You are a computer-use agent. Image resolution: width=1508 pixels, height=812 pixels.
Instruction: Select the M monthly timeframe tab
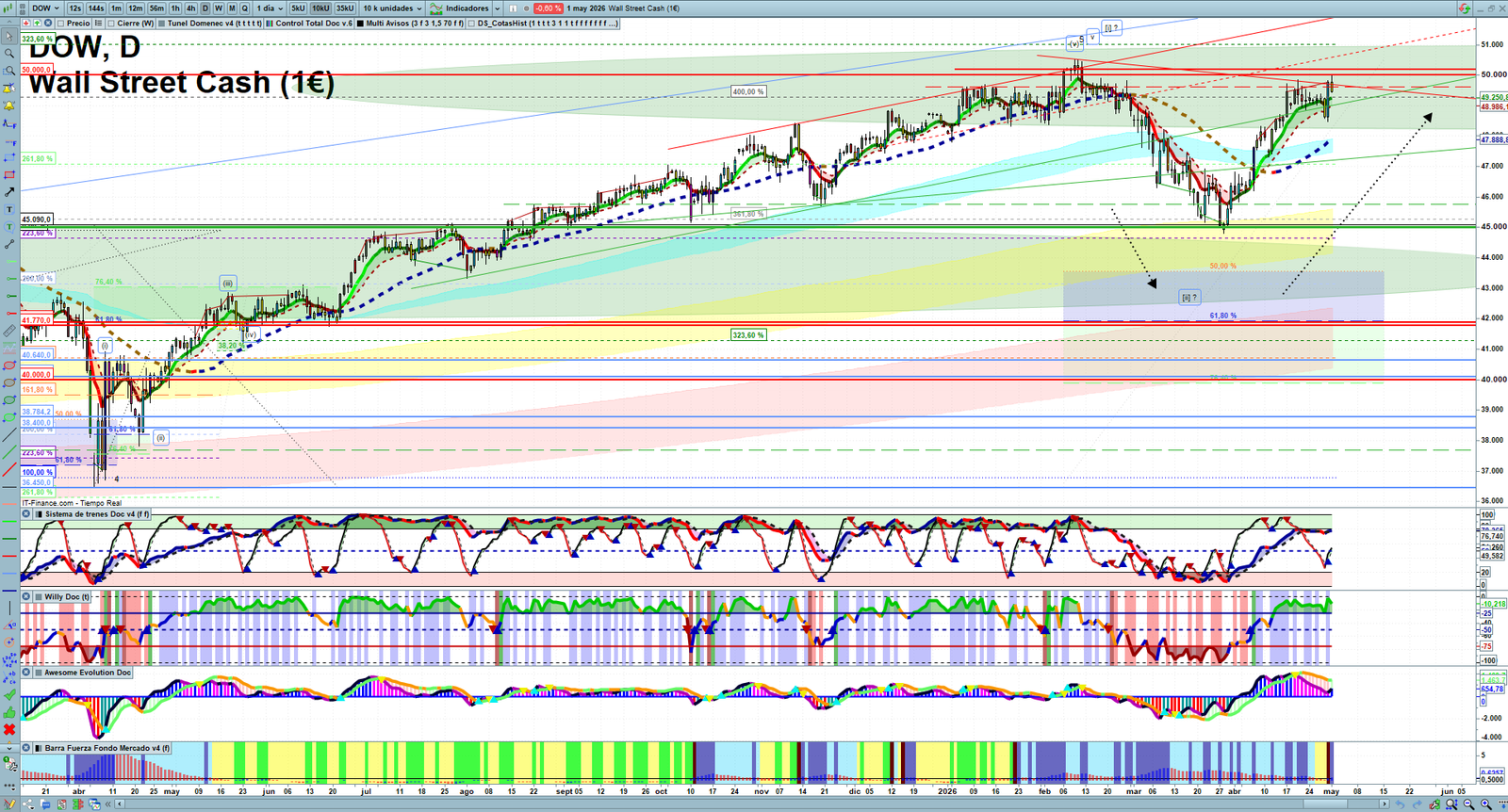[232, 8]
